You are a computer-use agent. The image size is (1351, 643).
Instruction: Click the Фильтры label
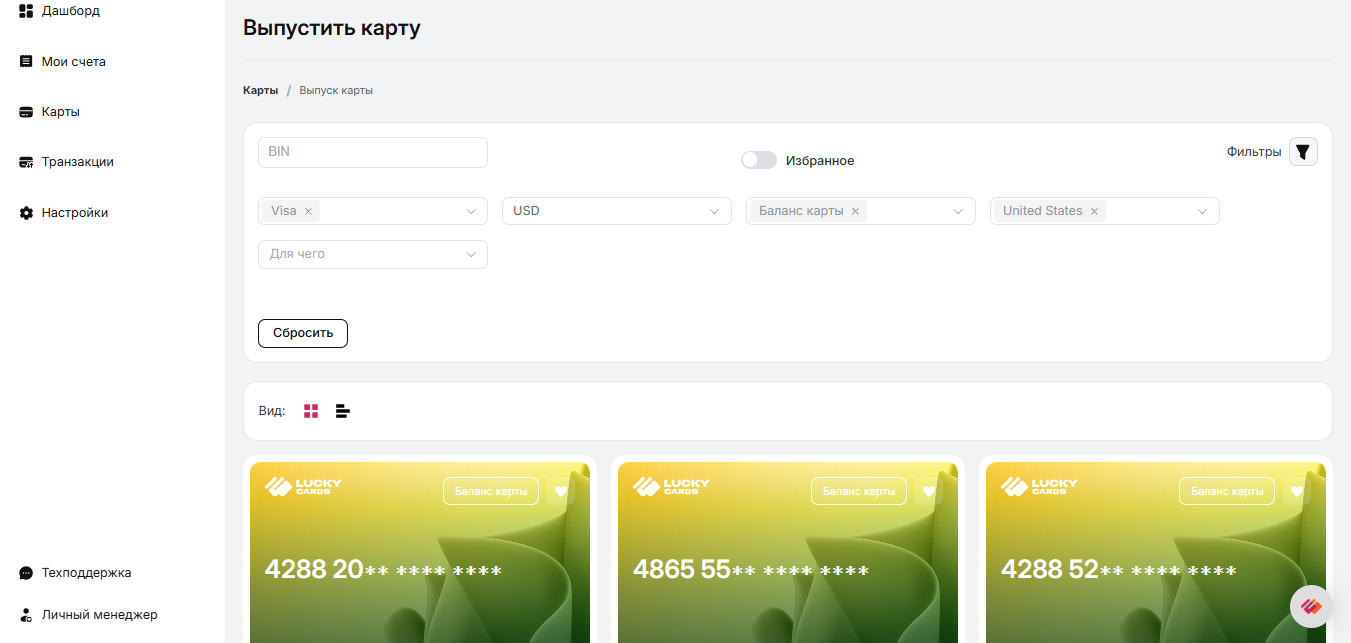point(1254,152)
